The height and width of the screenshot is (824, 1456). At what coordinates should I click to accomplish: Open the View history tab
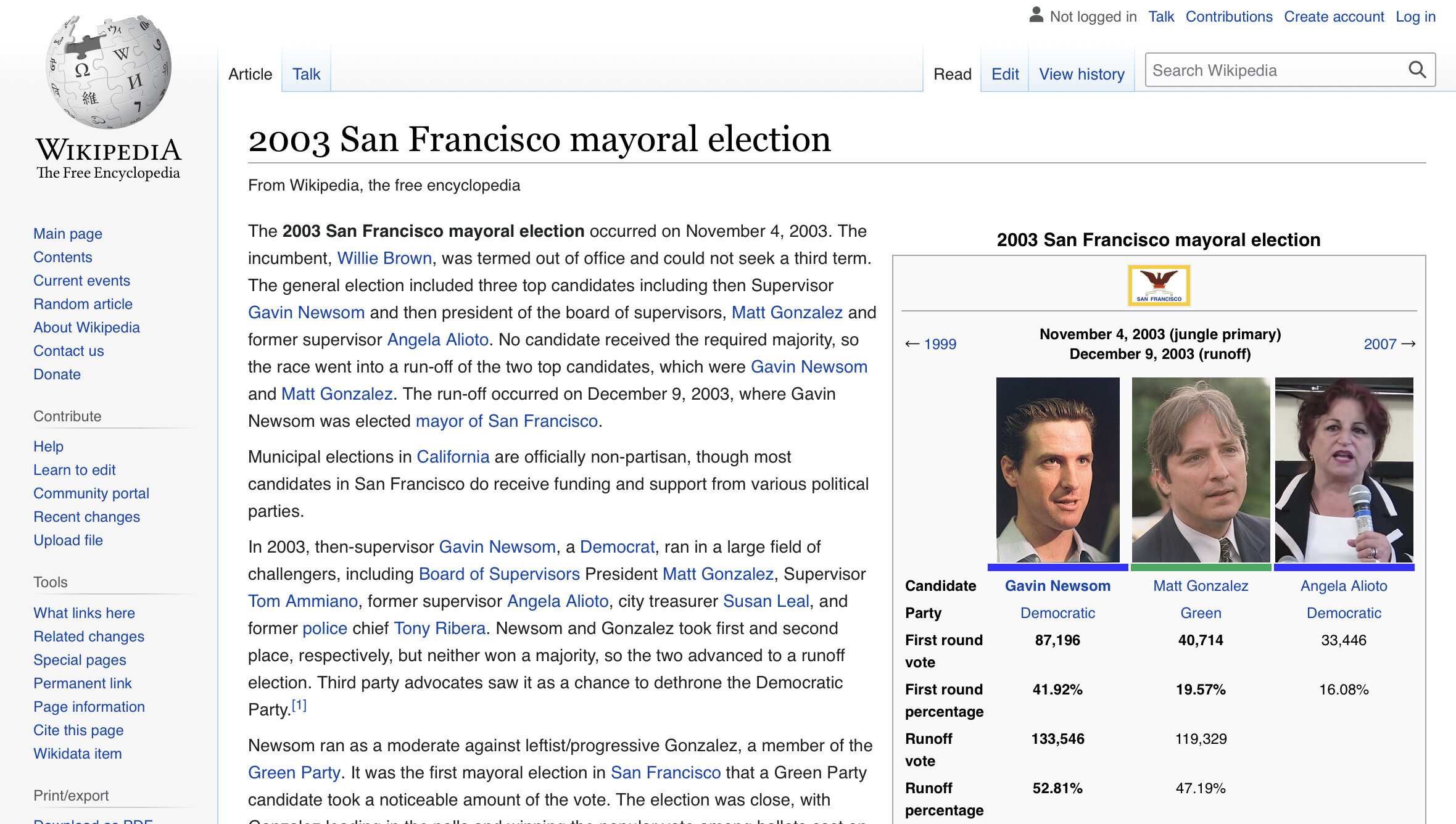1082,74
